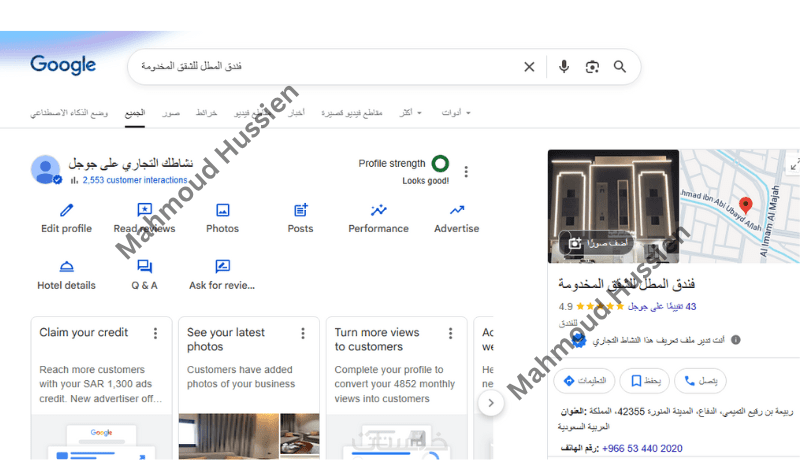Click the Save bookmark button
The height and width of the screenshot is (460, 800).
(x=644, y=381)
